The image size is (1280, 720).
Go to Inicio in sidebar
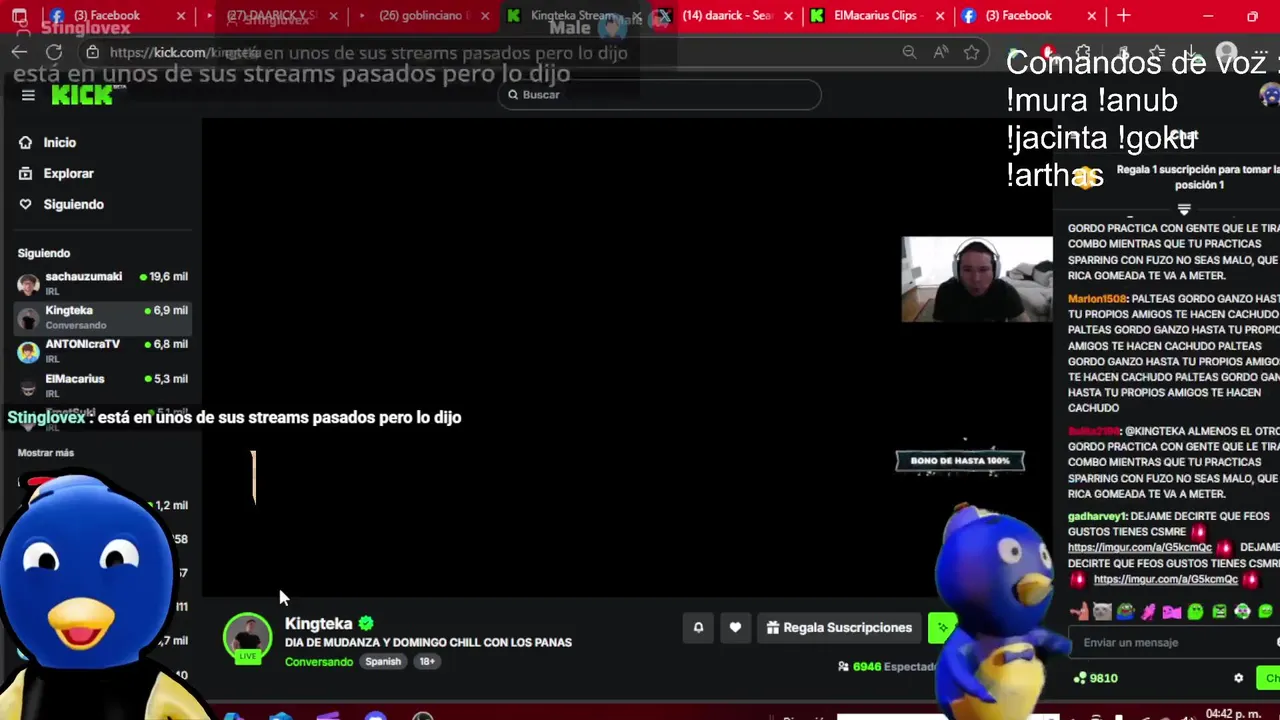(x=47, y=142)
